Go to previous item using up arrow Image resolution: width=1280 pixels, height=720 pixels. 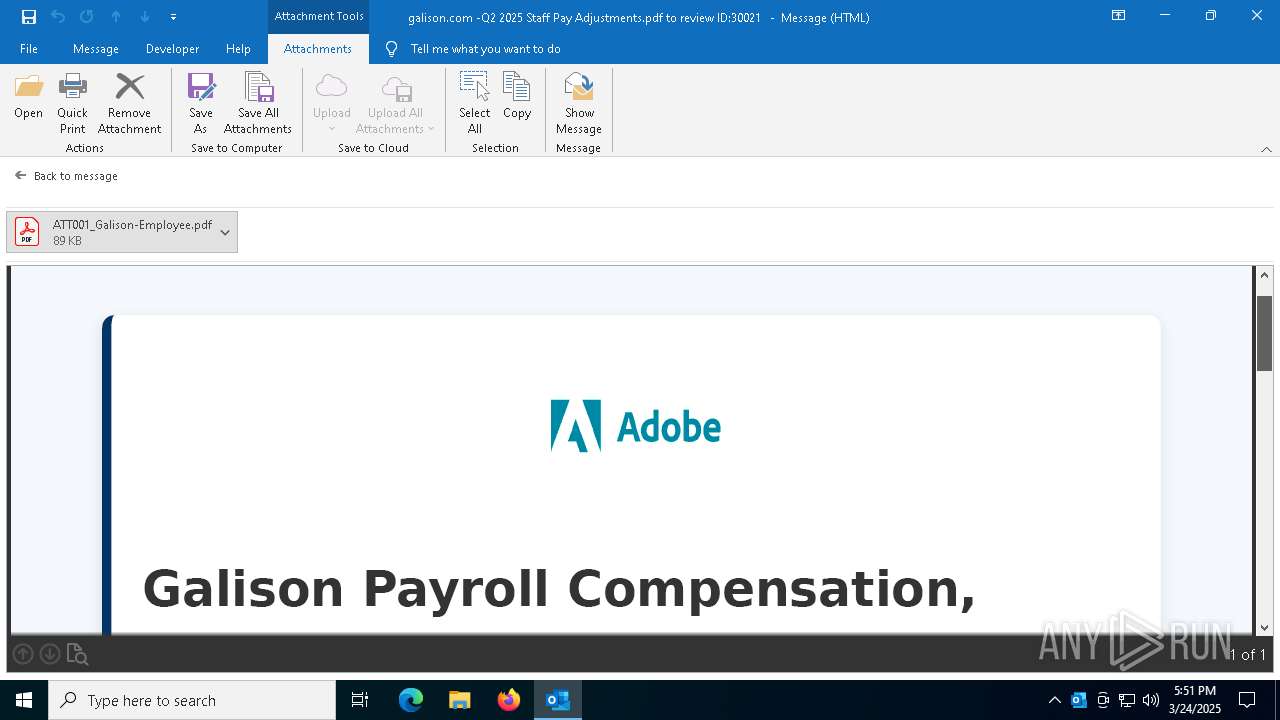[x=116, y=17]
